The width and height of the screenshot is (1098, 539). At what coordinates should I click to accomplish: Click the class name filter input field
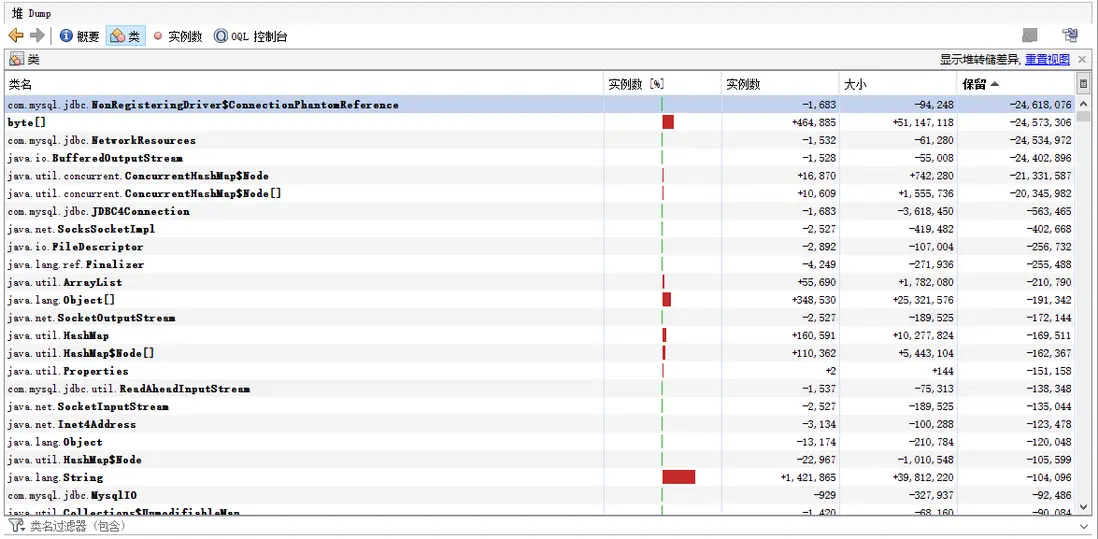[560, 526]
